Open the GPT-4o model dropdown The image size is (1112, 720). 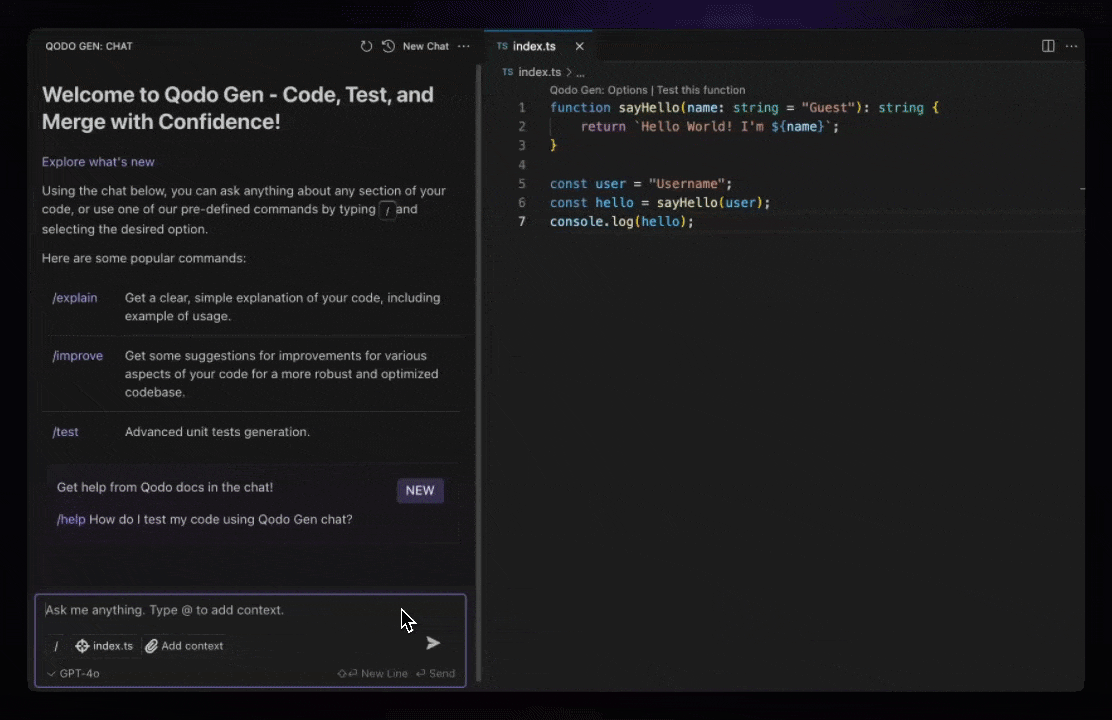pos(73,673)
